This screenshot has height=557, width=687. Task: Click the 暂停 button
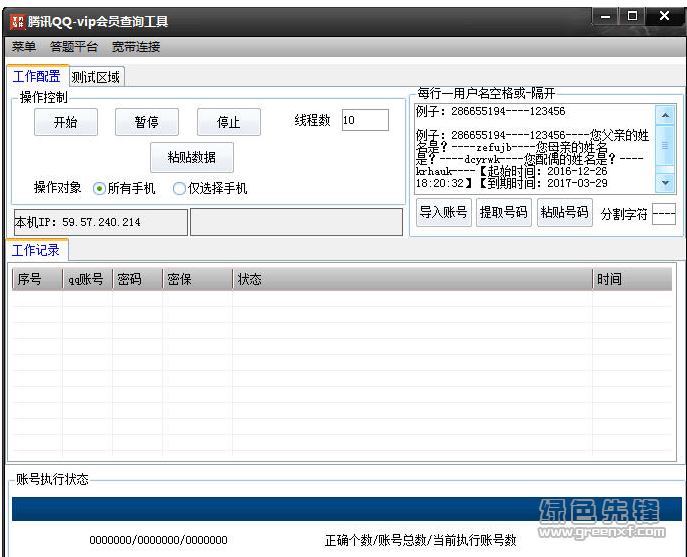point(147,122)
